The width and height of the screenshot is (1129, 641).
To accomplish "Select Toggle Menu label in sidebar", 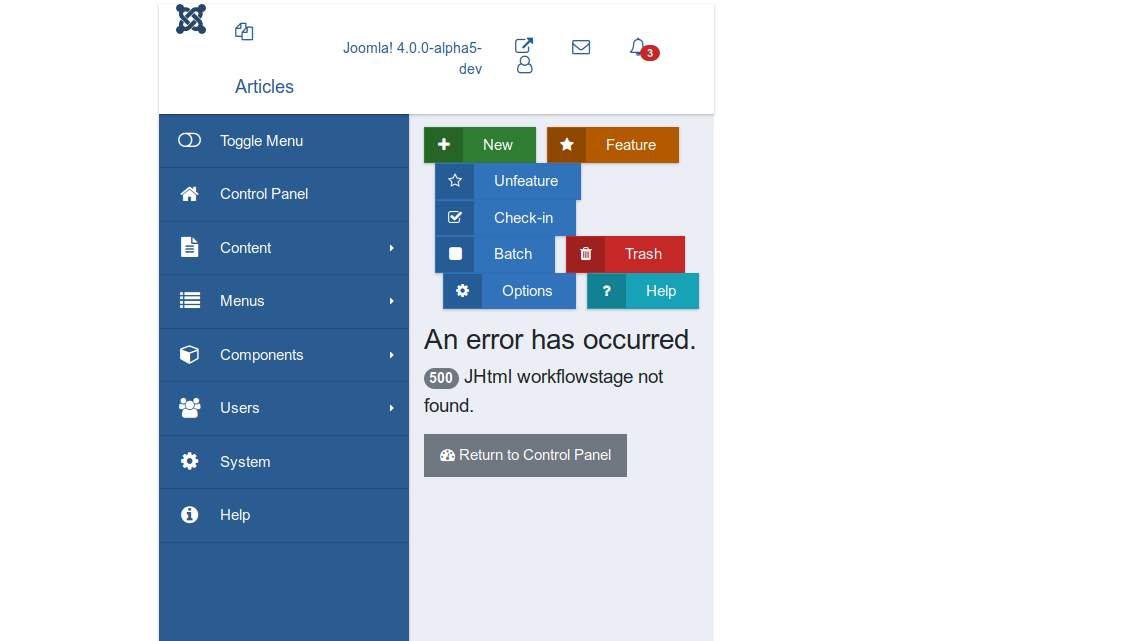I will pyautogui.click(x=261, y=141).
